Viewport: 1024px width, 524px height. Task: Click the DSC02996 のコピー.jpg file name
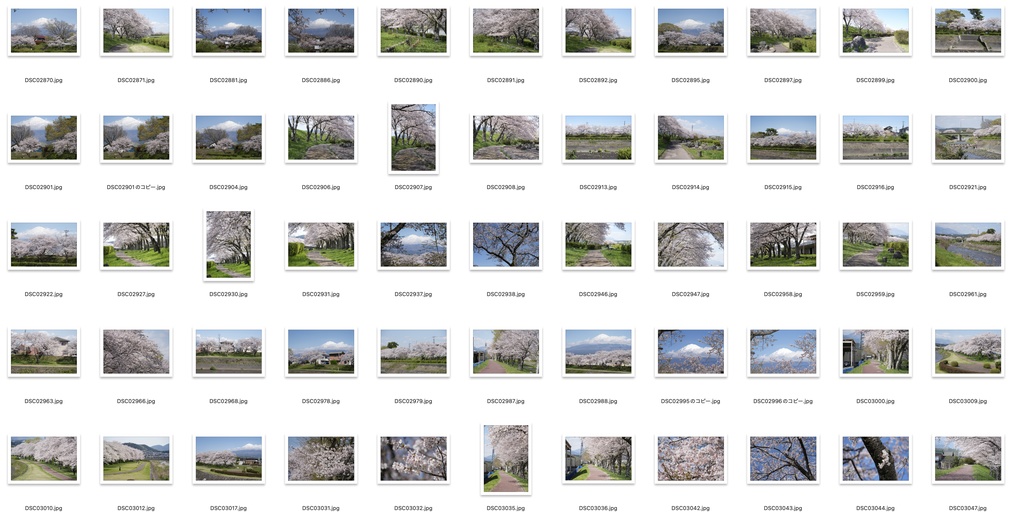pos(783,401)
